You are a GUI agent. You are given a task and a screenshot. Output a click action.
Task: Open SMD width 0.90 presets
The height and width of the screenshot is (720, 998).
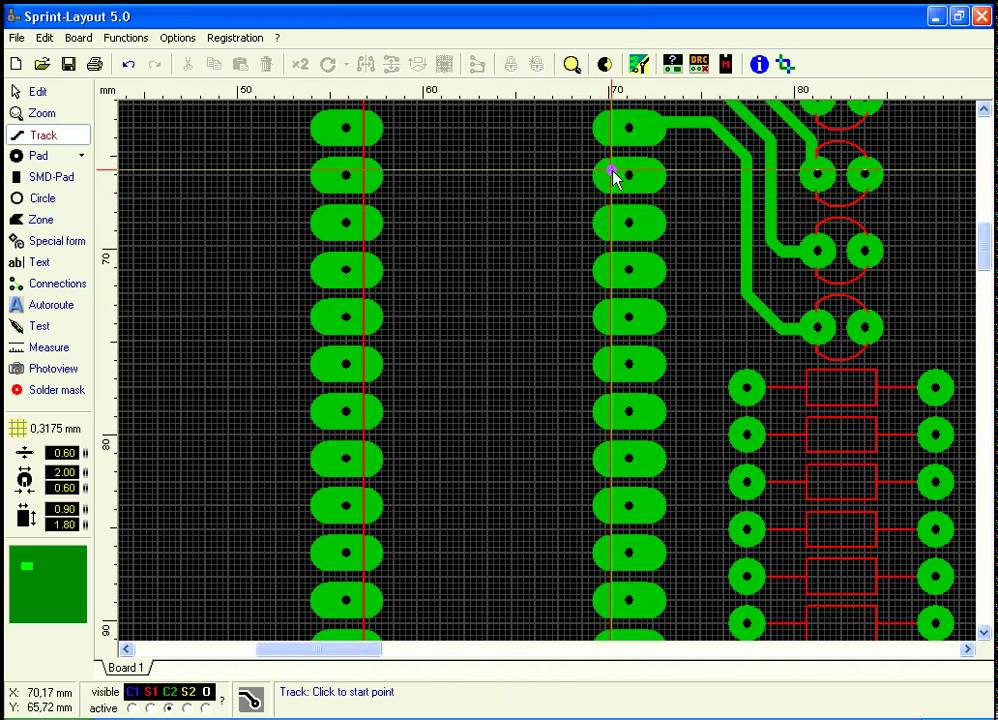click(x=85, y=509)
